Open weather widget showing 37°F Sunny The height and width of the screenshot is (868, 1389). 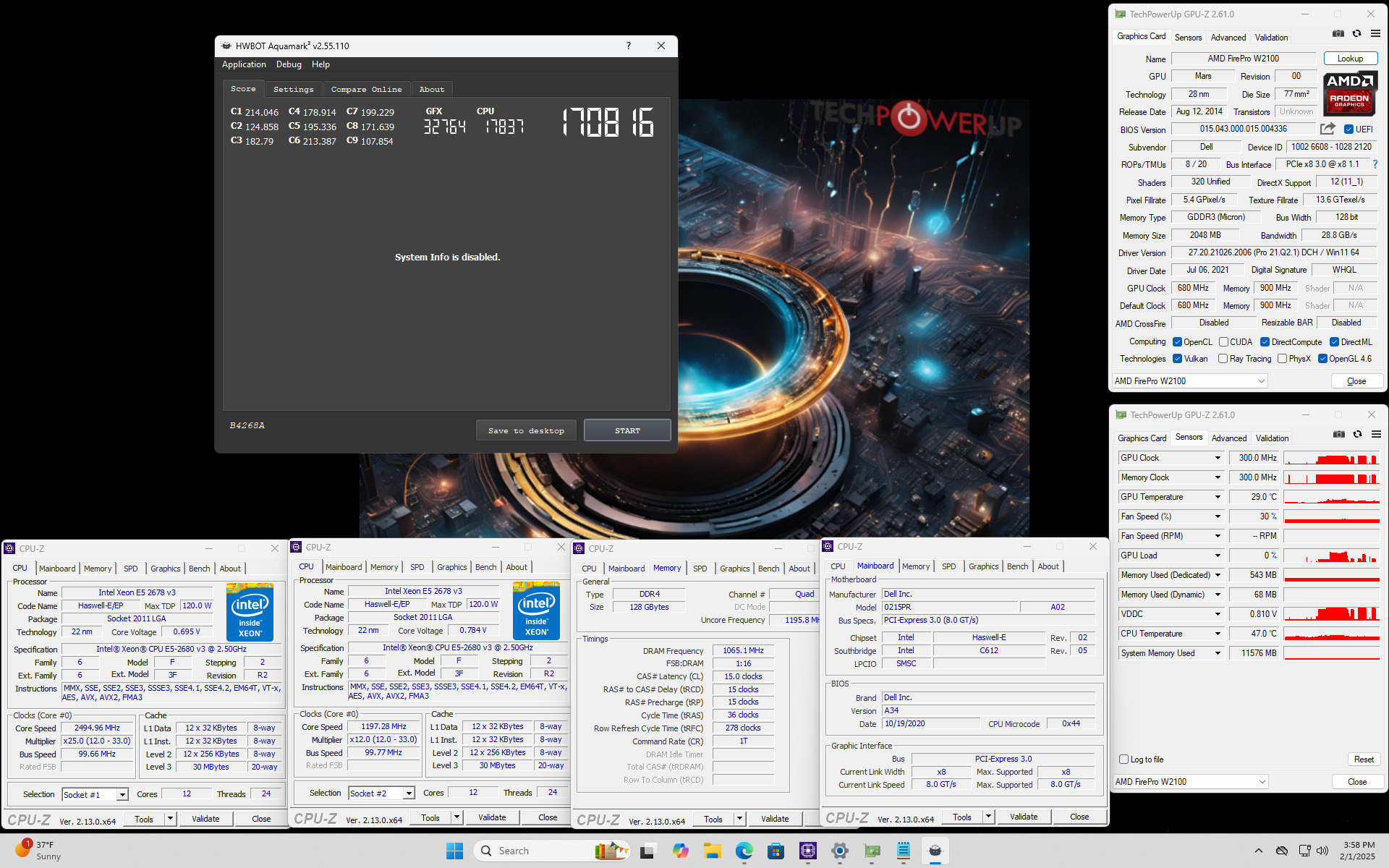(x=38, y=851)
